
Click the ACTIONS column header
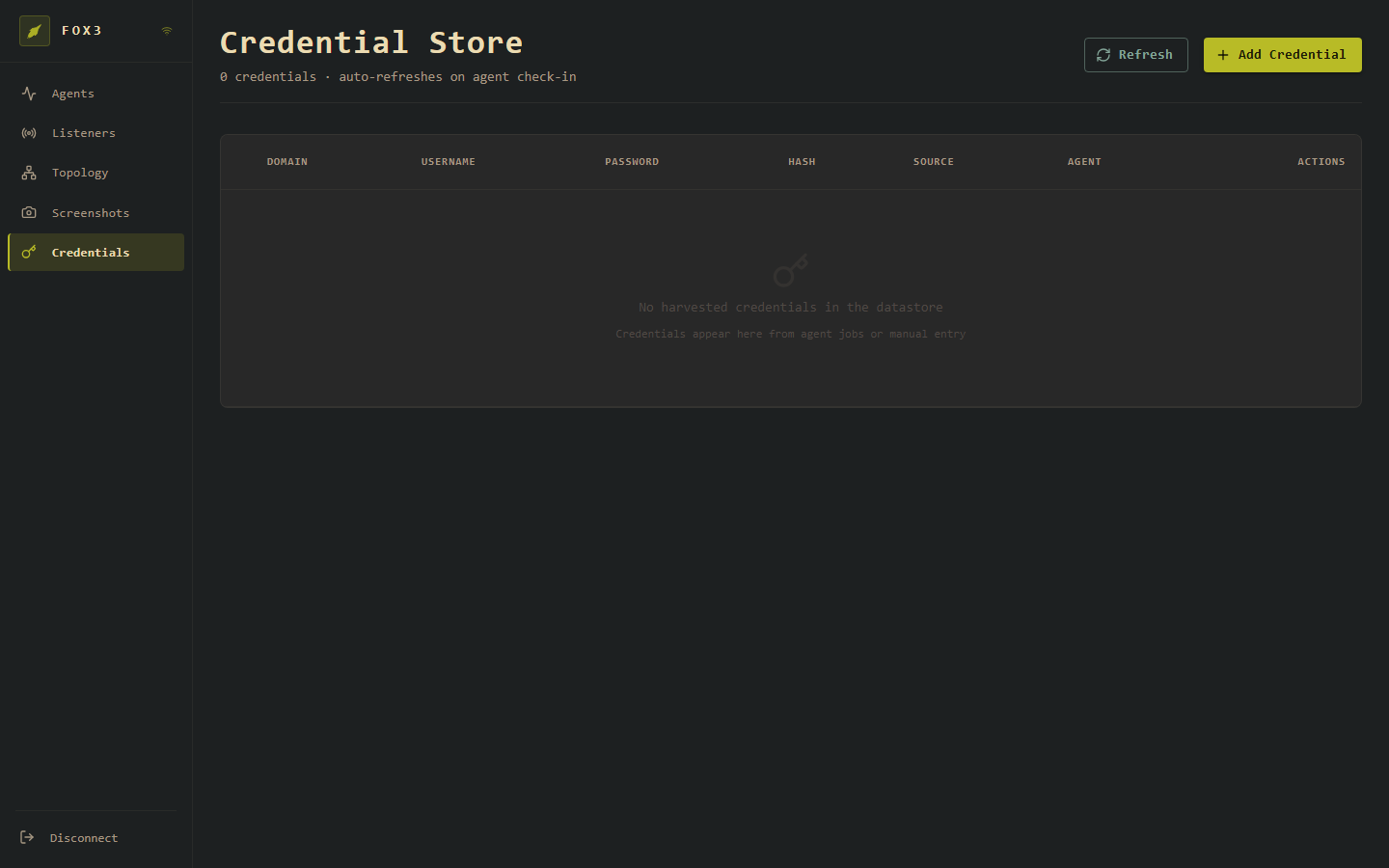coord(1321,162)
